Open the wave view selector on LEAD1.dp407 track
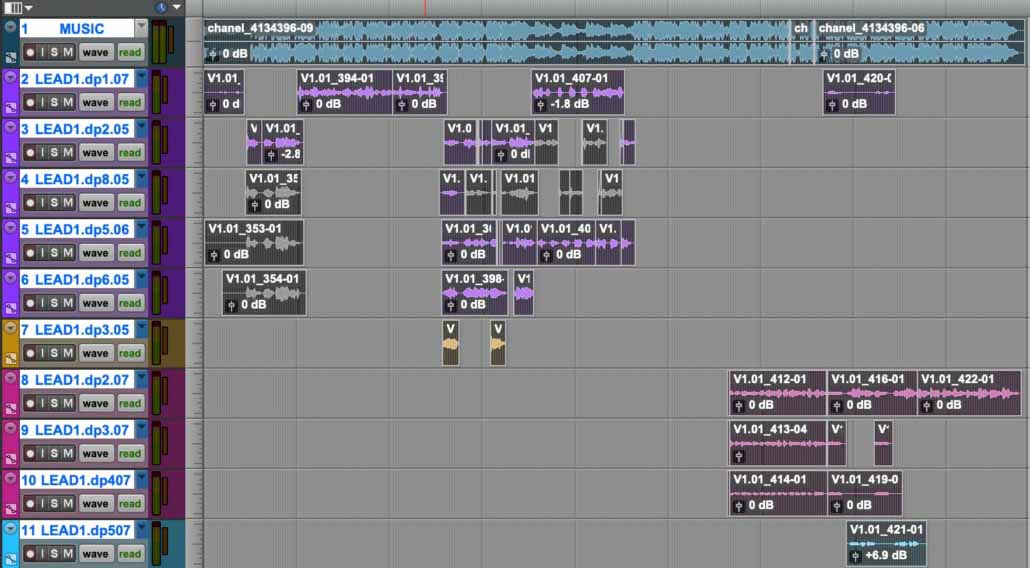Image resolution: width=1030 pixels, height=568 pixels. (95, 504)
